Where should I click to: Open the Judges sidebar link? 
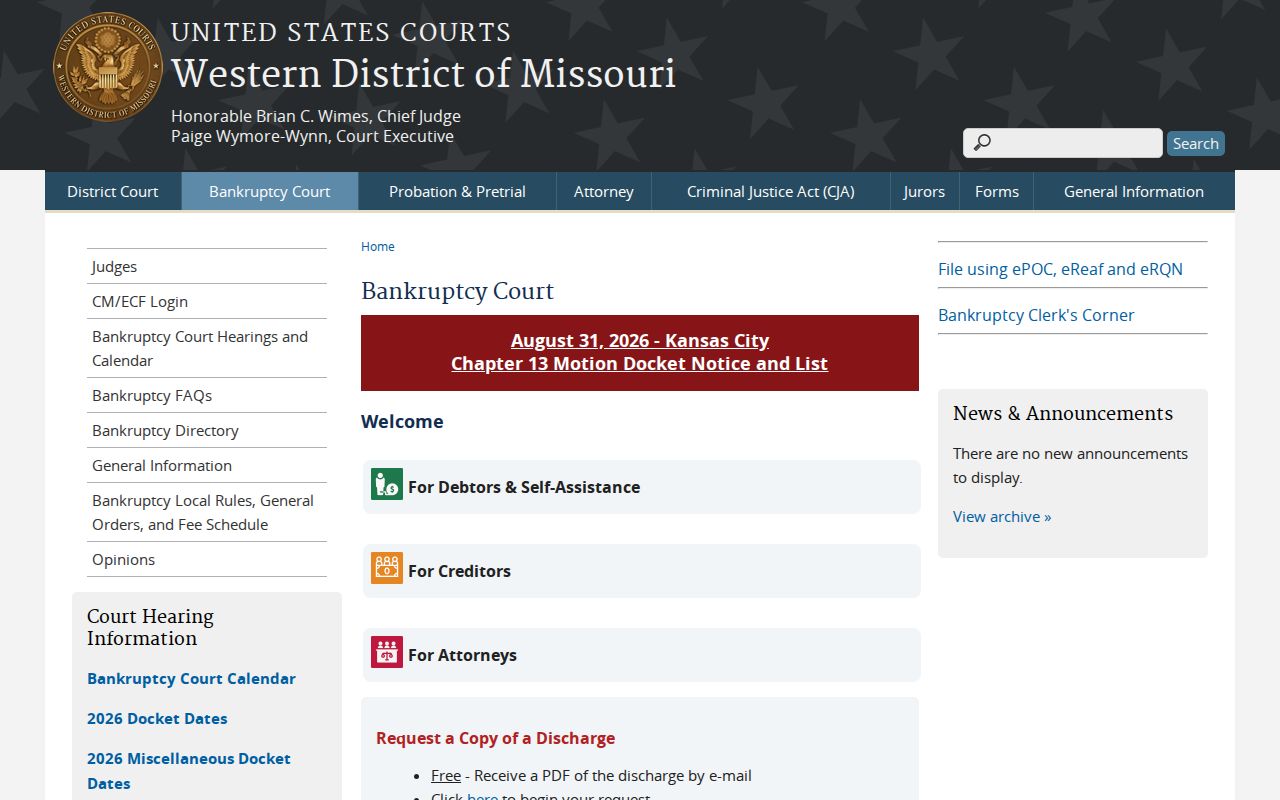[x=207, y=266]
